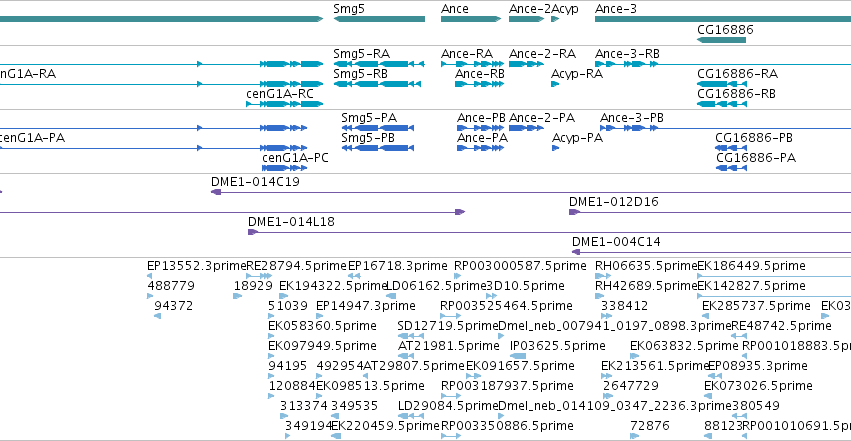Click EST feature 380549
The image size is (851, 441).
point(756,406)
